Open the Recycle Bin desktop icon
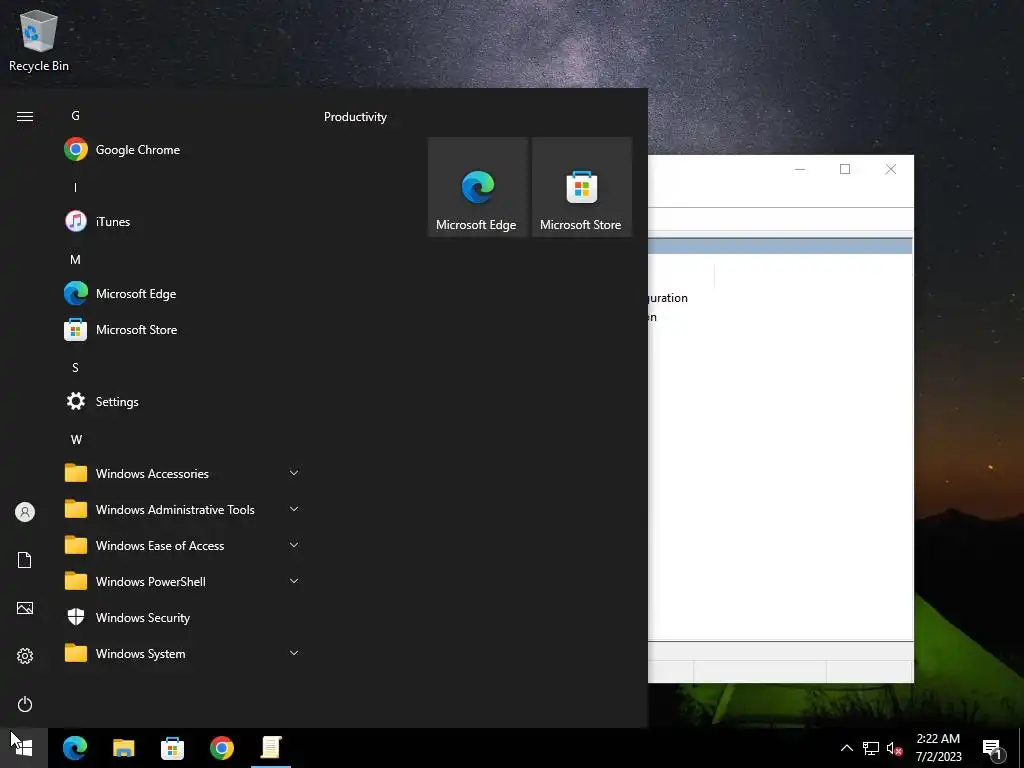The height and width of the screenshot is (768, 1024). [x=39, y=40]
